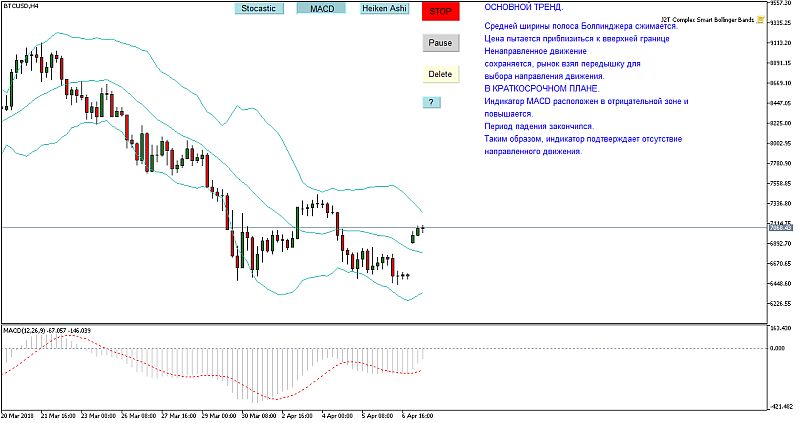800x423 pixels.
Task: Select the Heiken Ashi button
Action: click(x=384, y=9)
